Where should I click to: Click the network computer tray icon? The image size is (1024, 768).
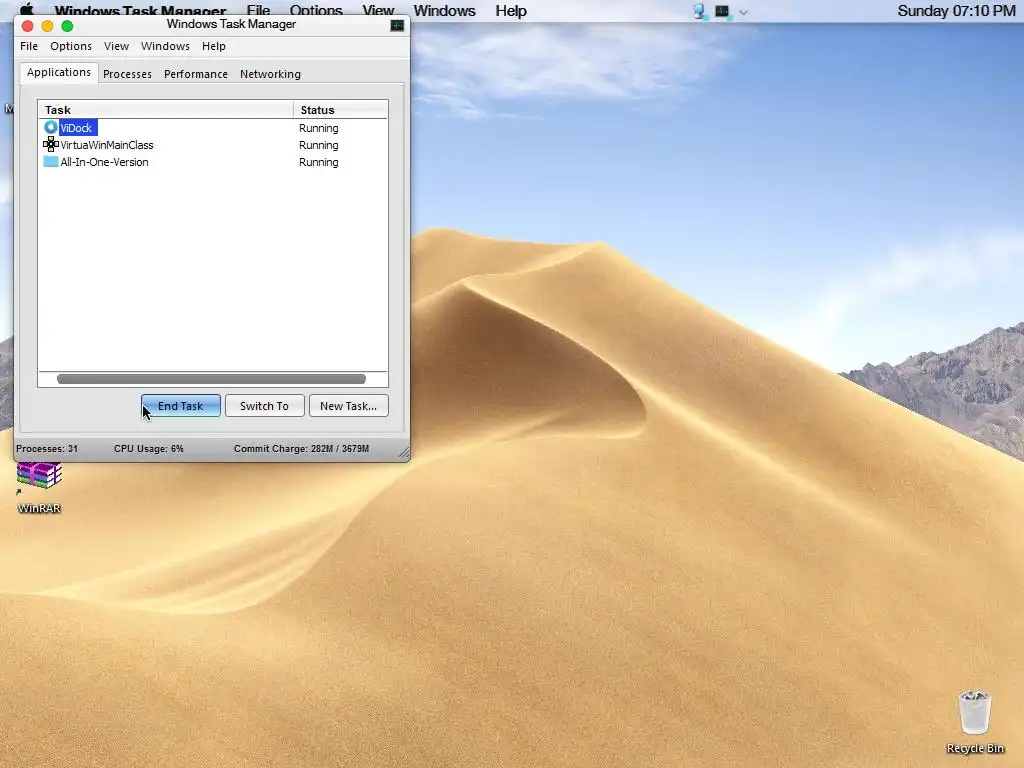(x=699, y=11)
